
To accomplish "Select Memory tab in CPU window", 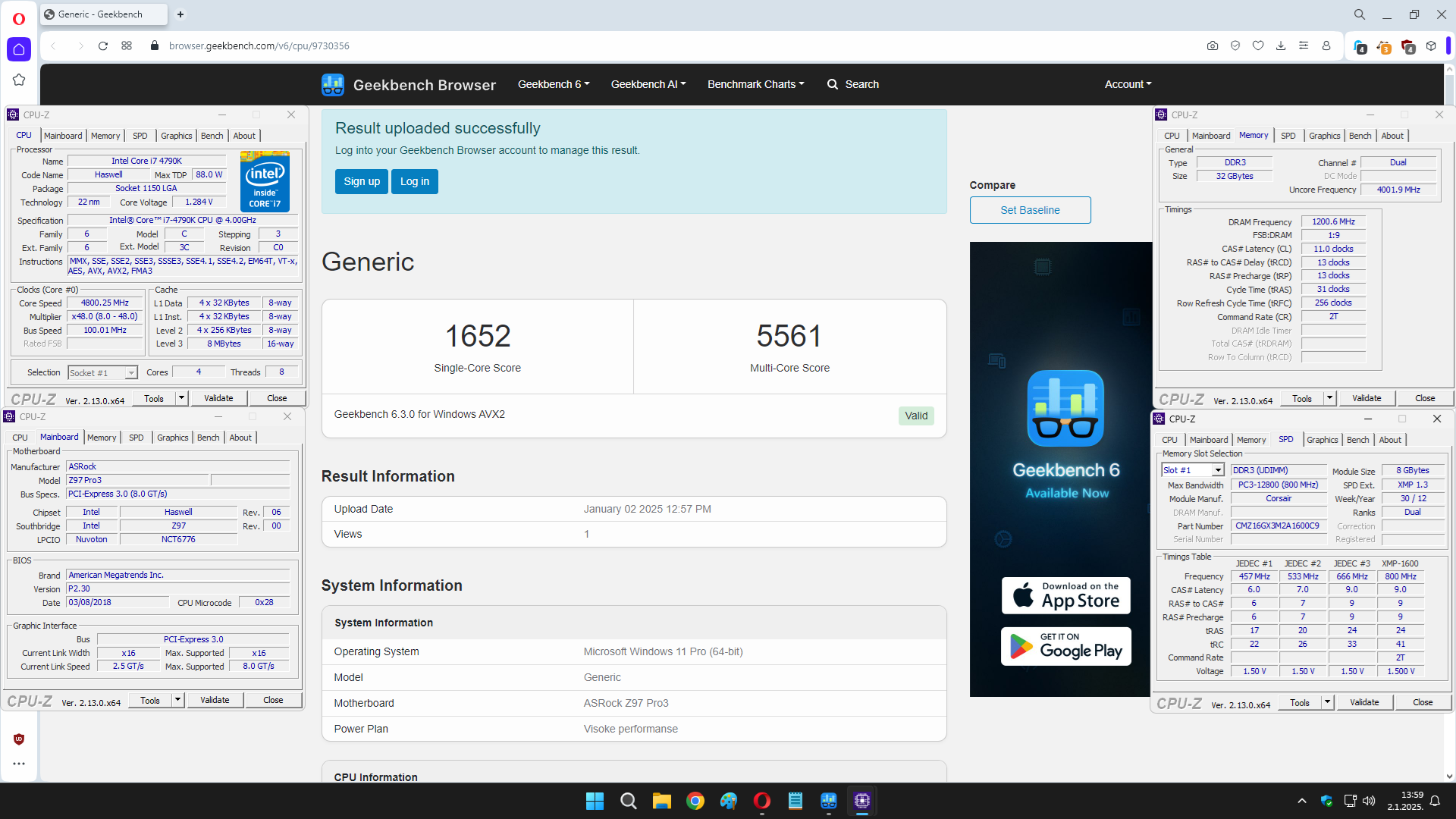I will (x=105, y=136).
